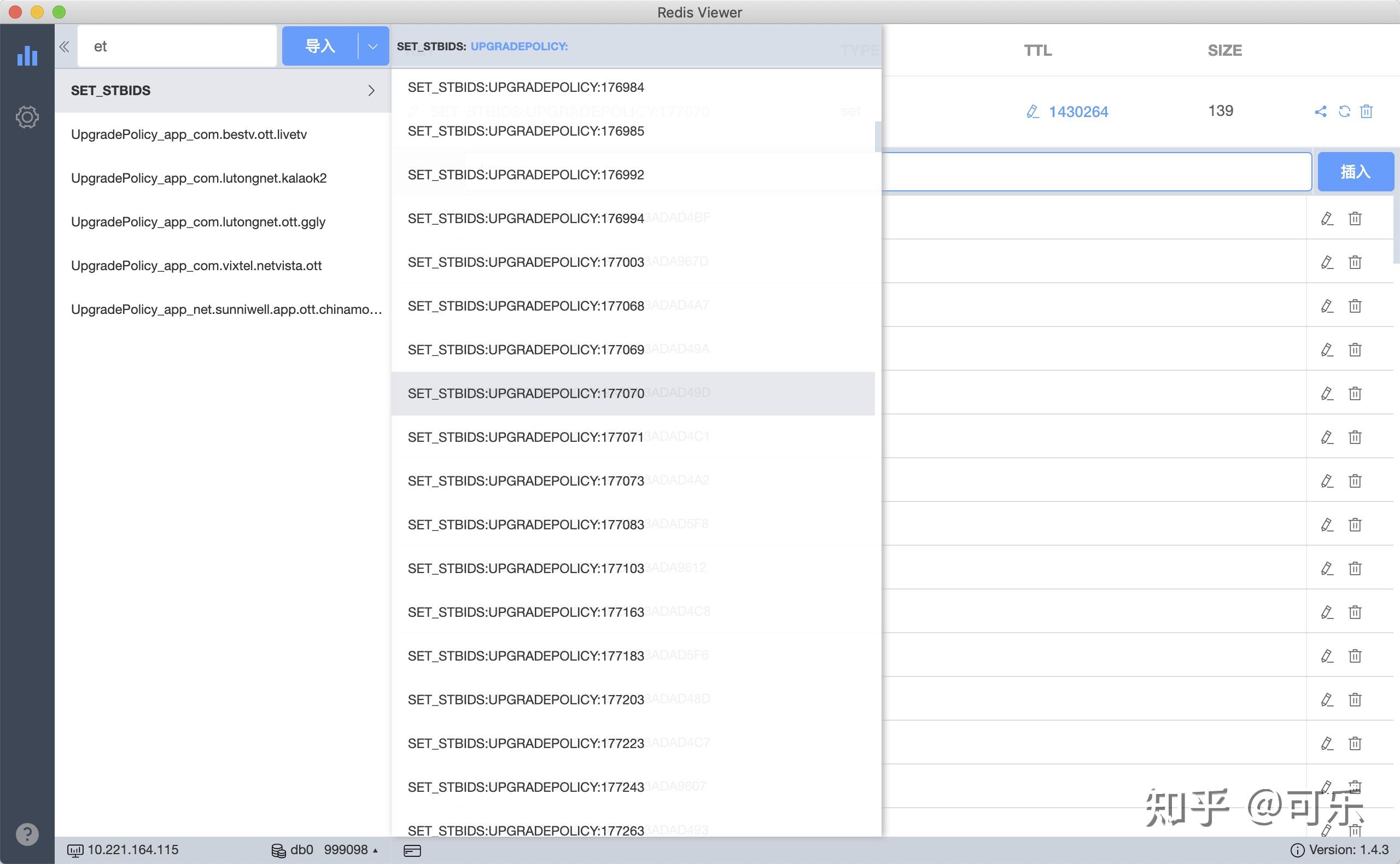Click the 导入 import button
This screenshot has height=864, width=1400.
320,46
